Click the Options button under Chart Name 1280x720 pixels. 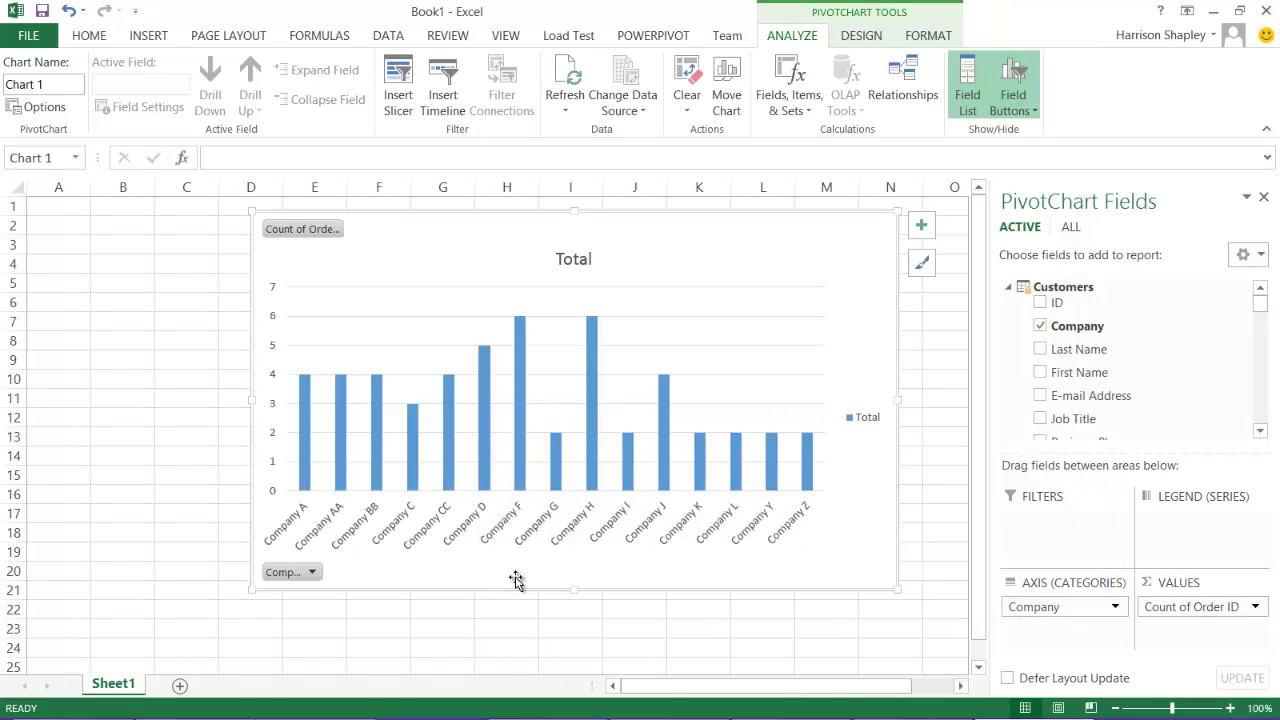(36, 107)
